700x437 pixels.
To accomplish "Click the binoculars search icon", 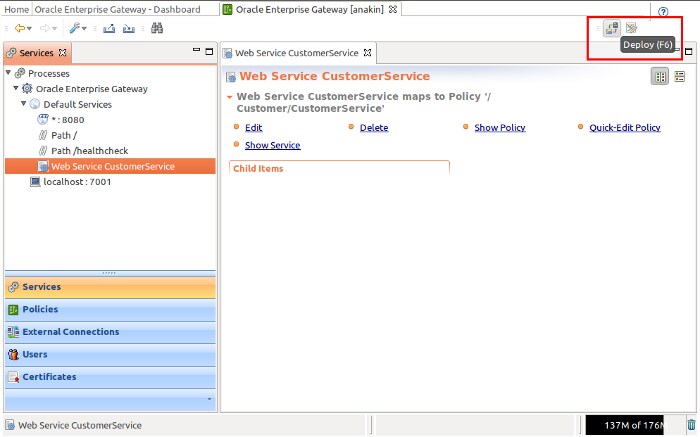I will pos(157,28).
